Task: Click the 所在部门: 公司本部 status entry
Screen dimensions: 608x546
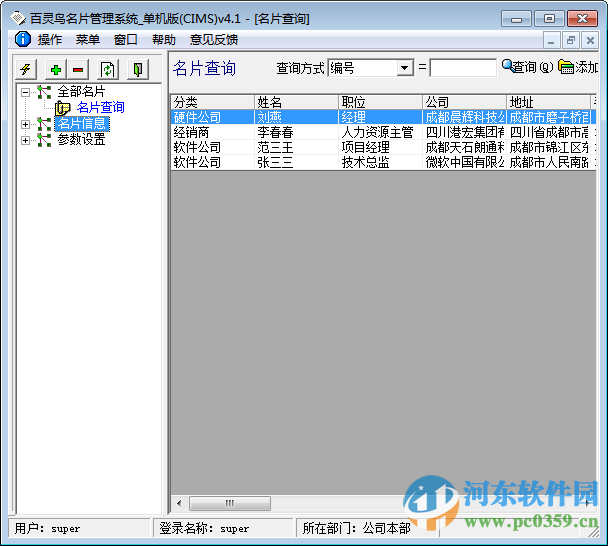Action: click(368, 528)
